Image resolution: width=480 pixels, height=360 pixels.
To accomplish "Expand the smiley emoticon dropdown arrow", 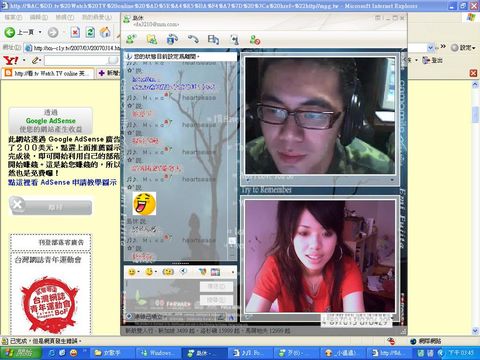I will pyautogui.click(x=138, y=272).
